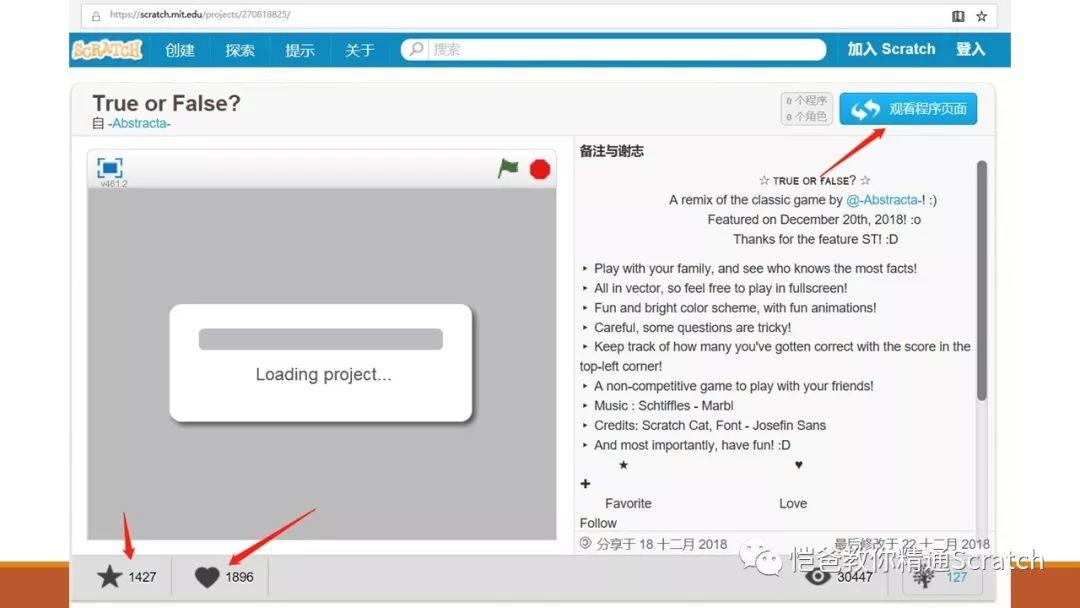Select the 提示 navigation item

click(x=300, y=50)
